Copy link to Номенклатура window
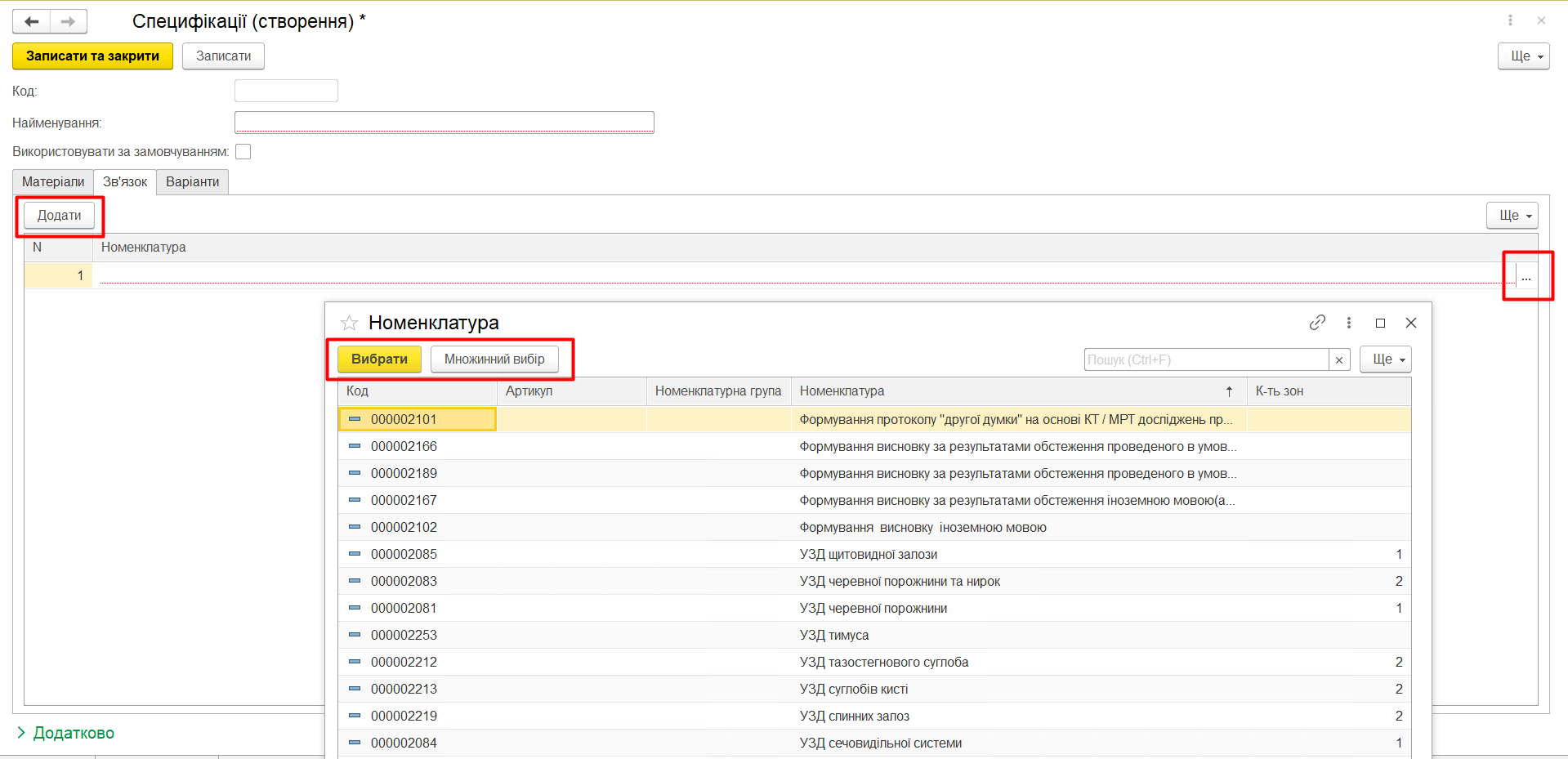Screen dimensions: 1568x759 pos(1316,323)
